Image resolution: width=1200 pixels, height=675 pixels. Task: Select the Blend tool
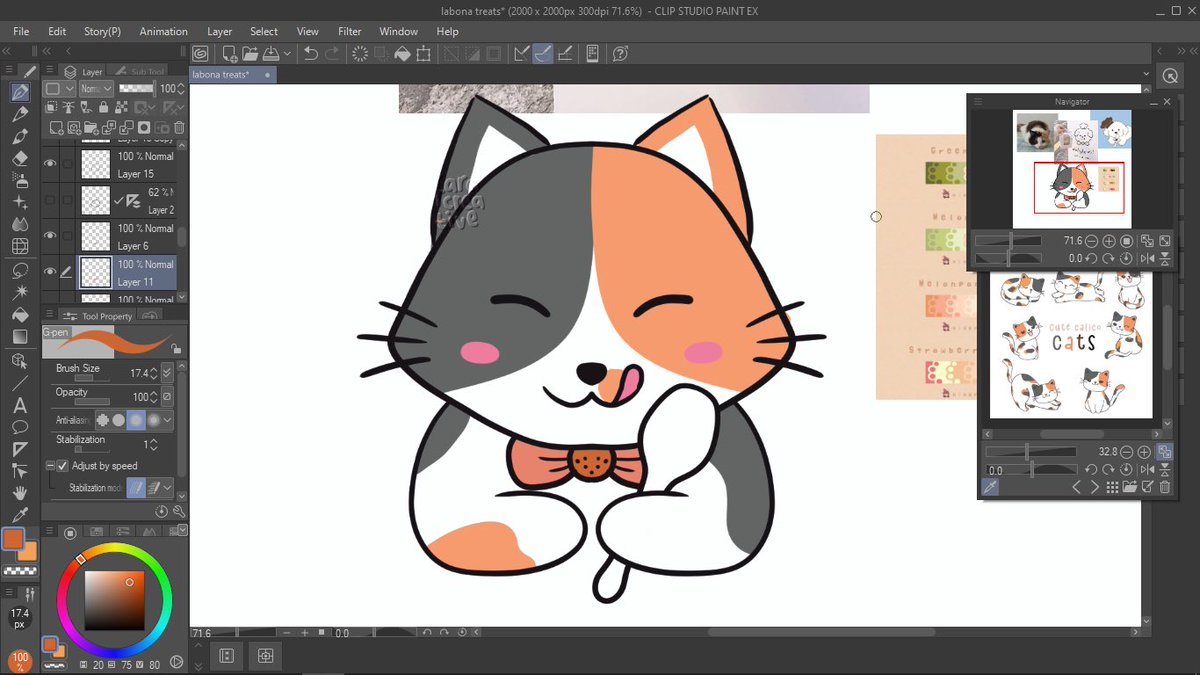pos(19,224)
